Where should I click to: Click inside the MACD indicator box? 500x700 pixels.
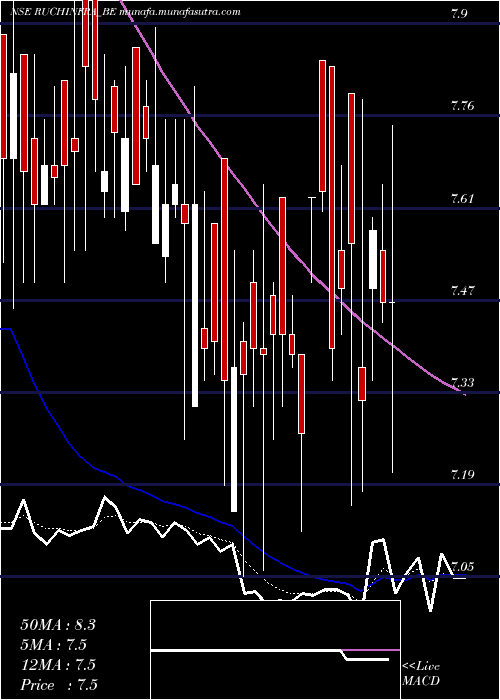(x=275, y=650)
